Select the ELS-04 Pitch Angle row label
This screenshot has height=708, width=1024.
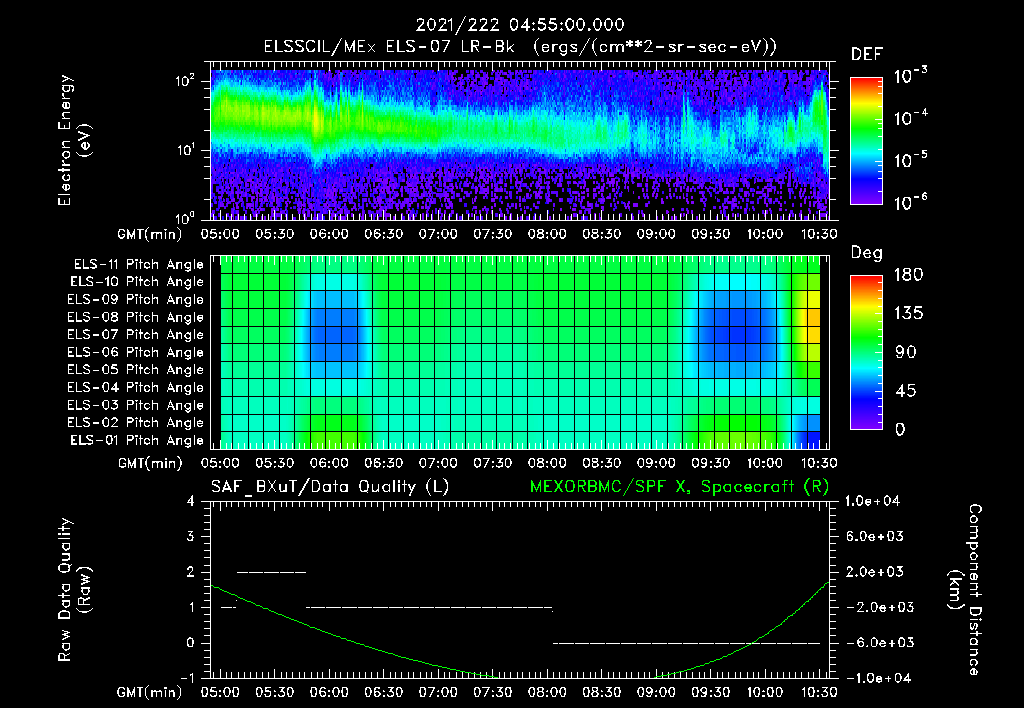[136, 387]
